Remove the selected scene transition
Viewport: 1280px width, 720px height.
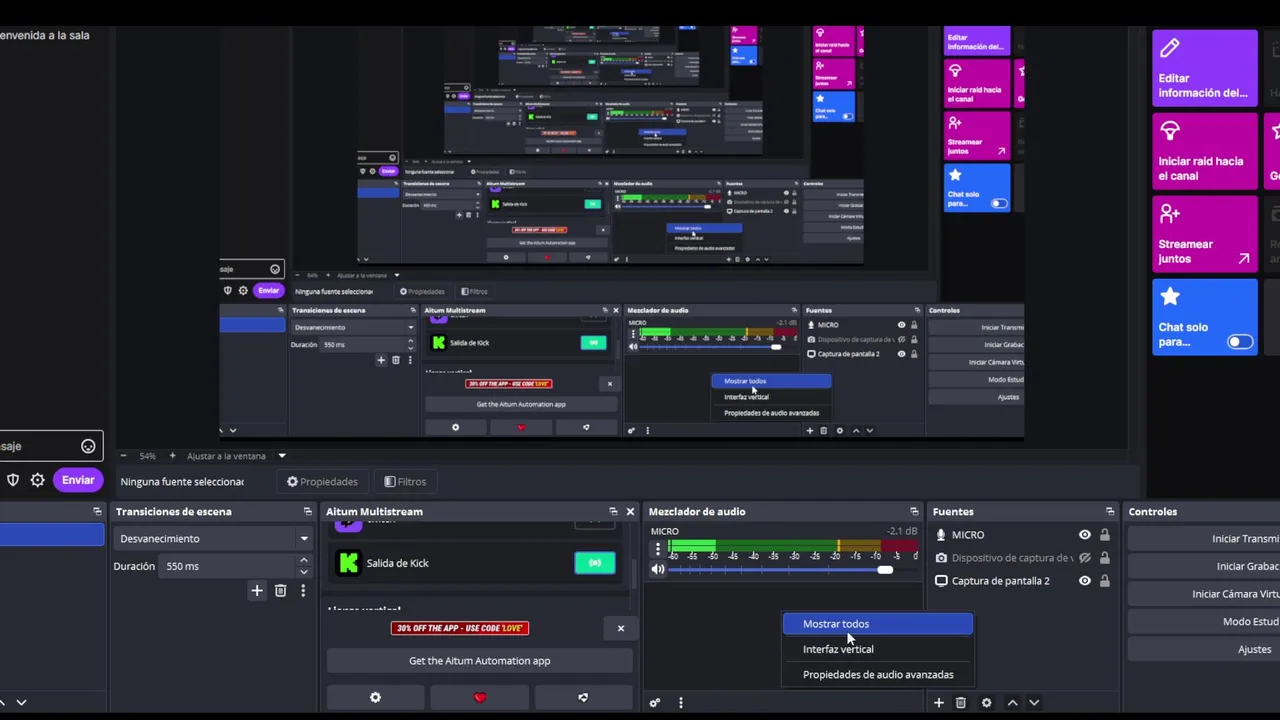(280, 591)
